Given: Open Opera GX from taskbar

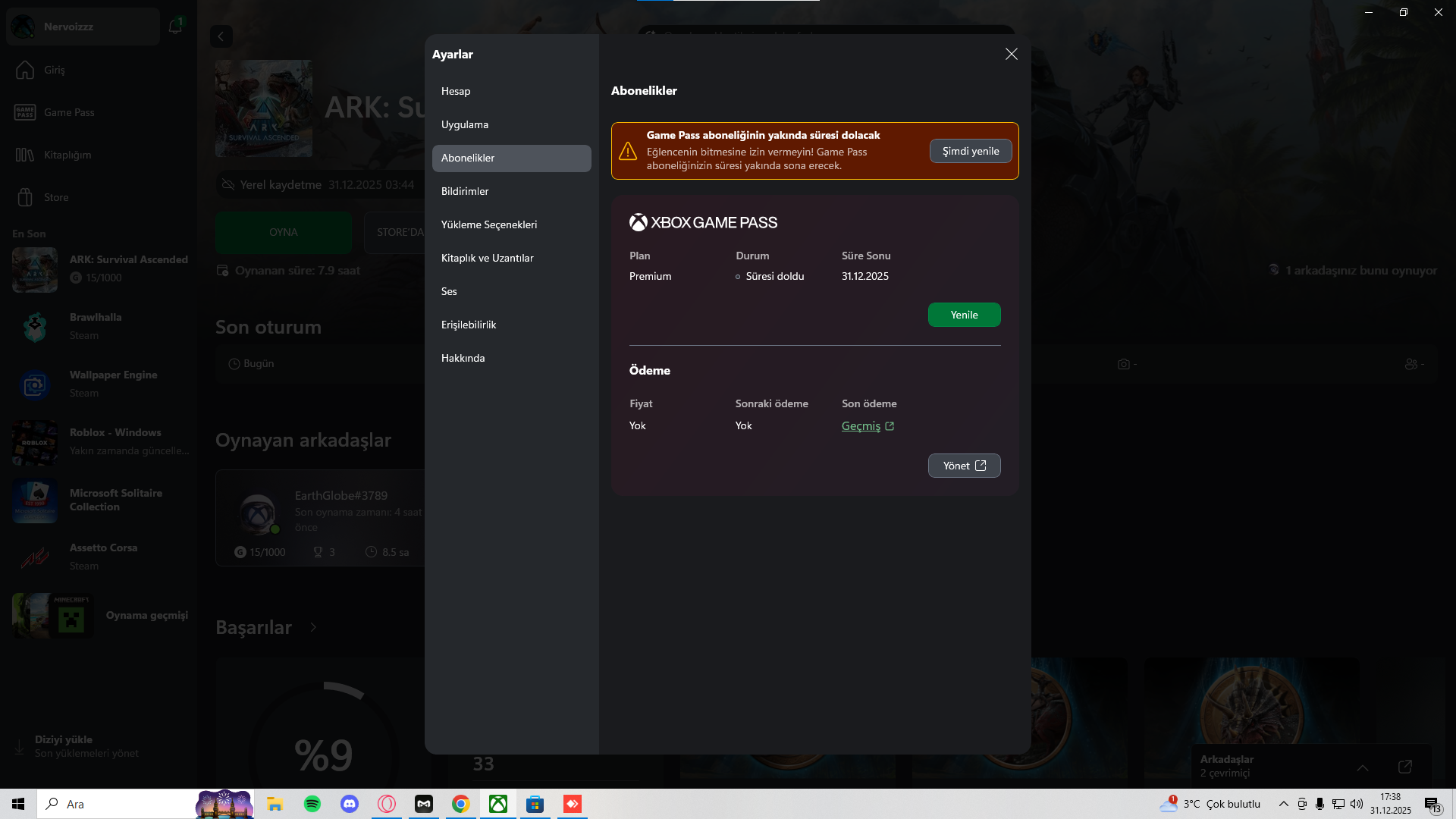Looking at the screenshot, I should coord(387,804).
